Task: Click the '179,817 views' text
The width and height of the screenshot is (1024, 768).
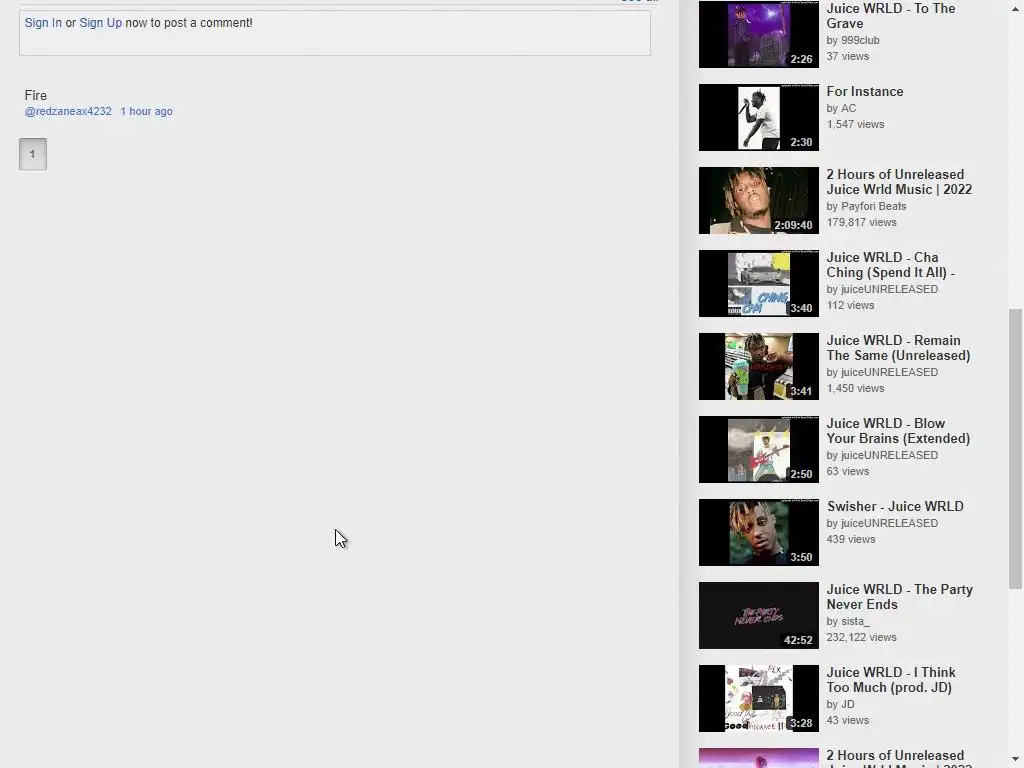Action: (861, 222)
